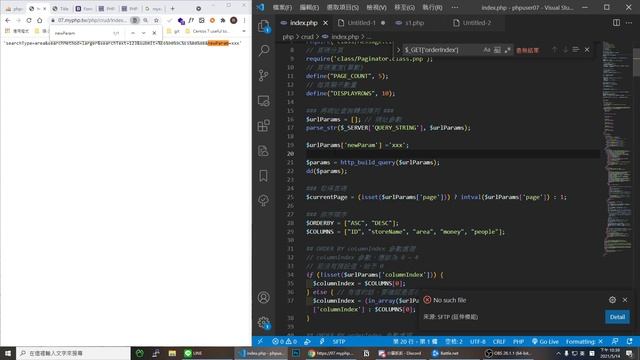640x360 pixels.
Task: Start Go Live server from status bar
Action: click(545, 341)
